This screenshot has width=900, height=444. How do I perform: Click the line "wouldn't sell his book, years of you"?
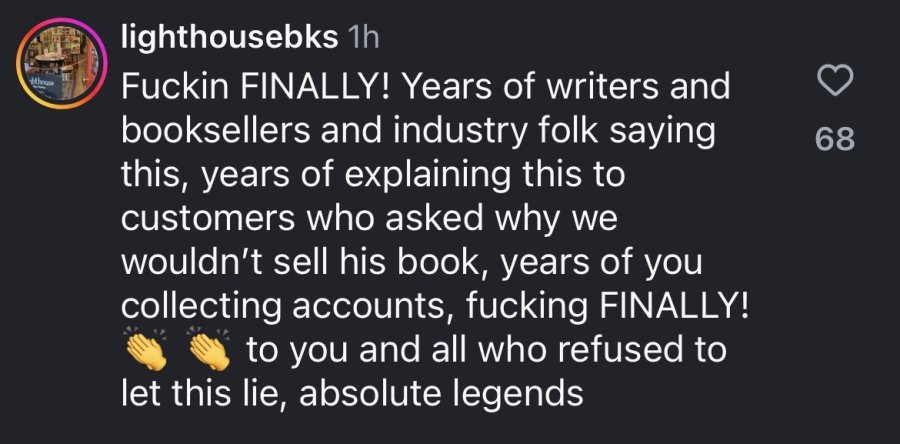tap(412, 264)
